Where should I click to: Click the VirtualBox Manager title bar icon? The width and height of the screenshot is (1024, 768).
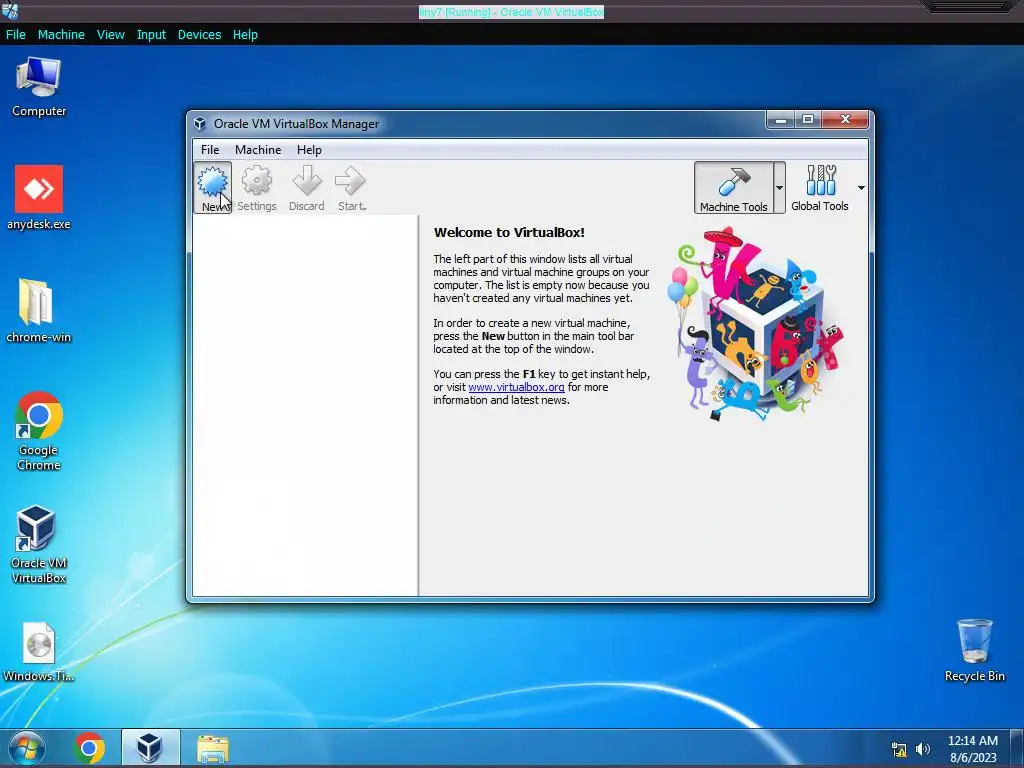pyautogui.click(x=200, y=123)
